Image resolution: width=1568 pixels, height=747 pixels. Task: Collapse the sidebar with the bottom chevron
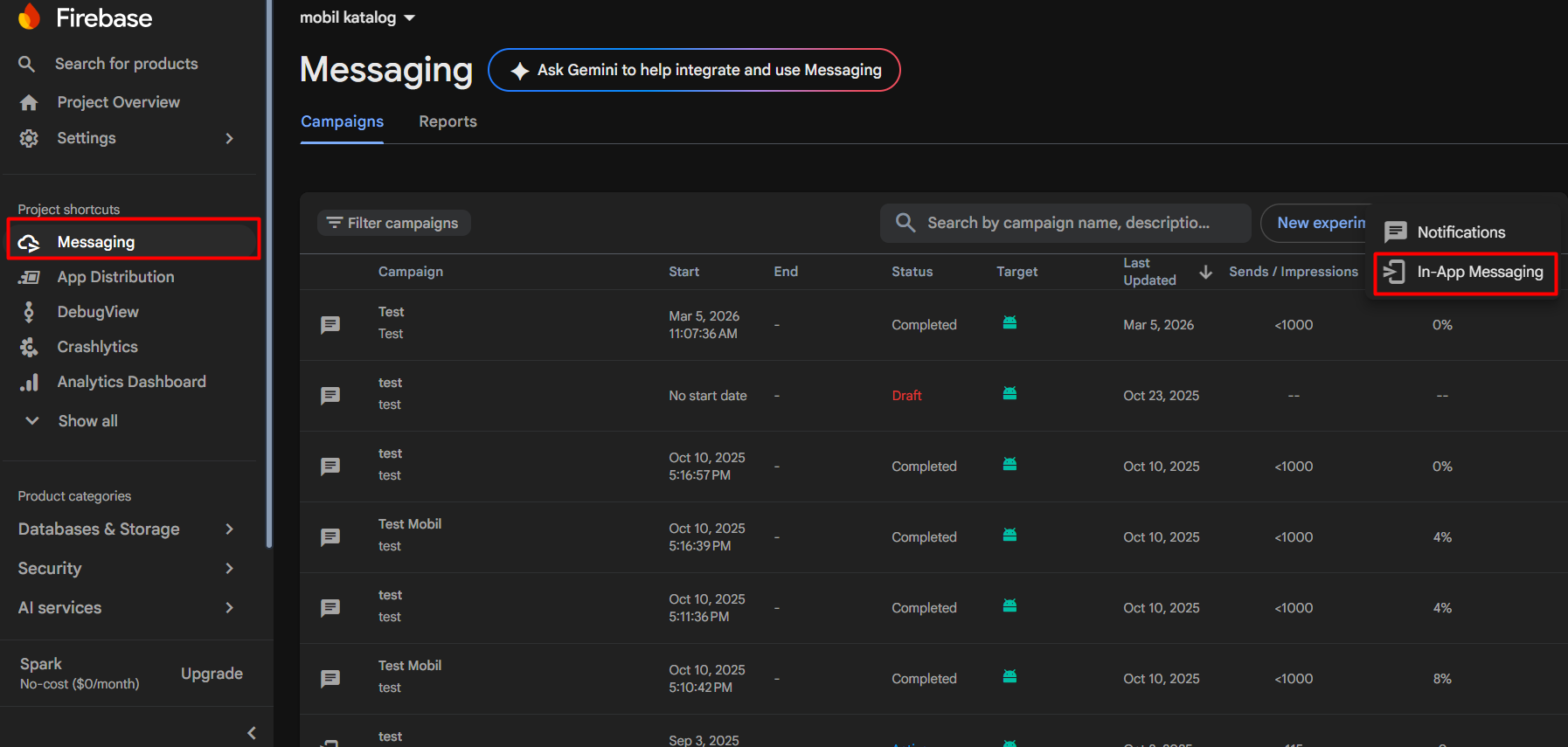[x=252, y=733]
